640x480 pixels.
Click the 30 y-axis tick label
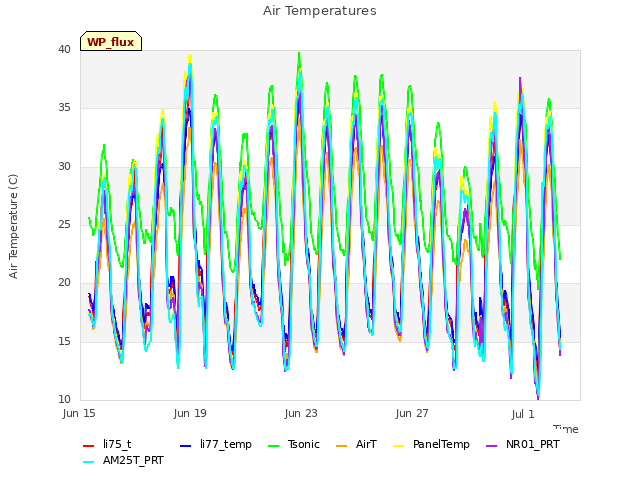[x=64, y=166]
